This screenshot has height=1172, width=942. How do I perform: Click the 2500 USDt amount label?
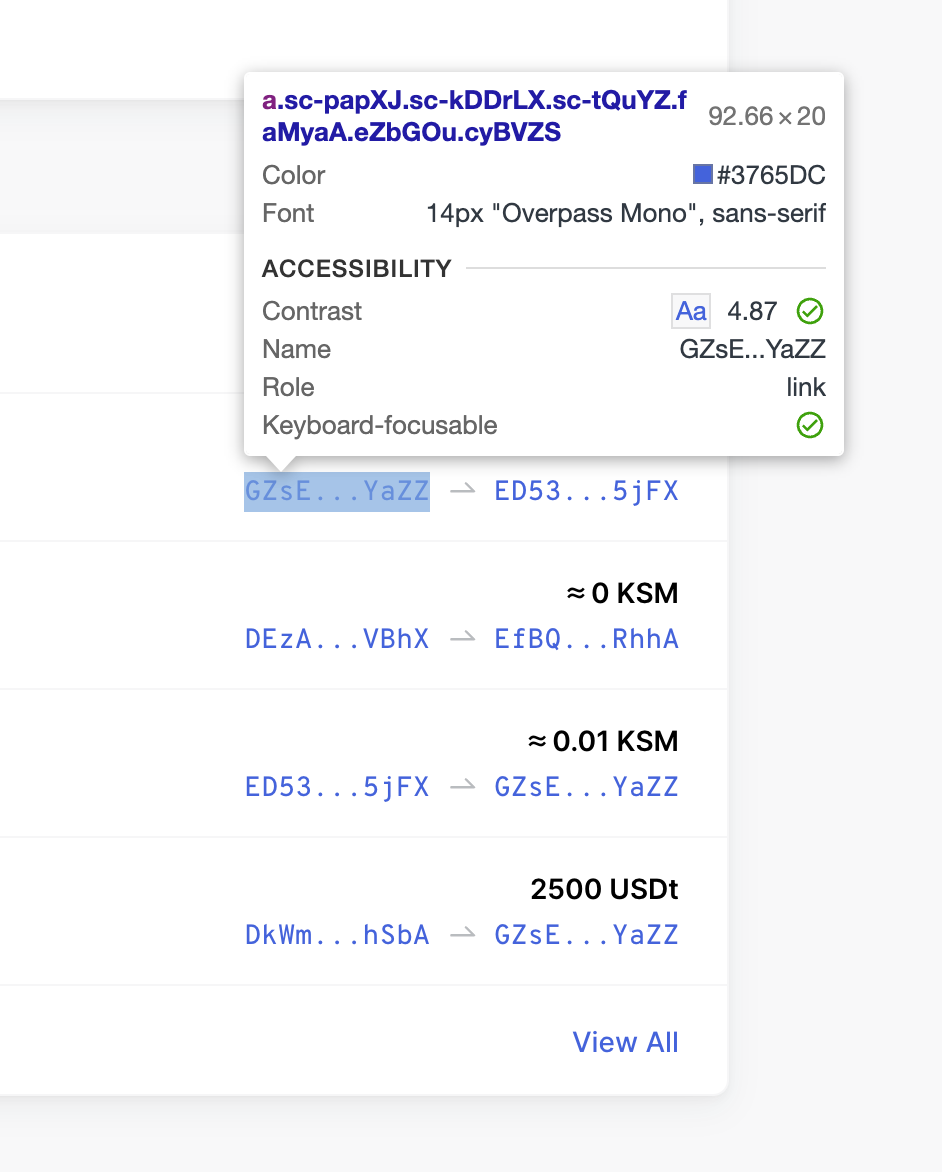[x=604, y=888]
